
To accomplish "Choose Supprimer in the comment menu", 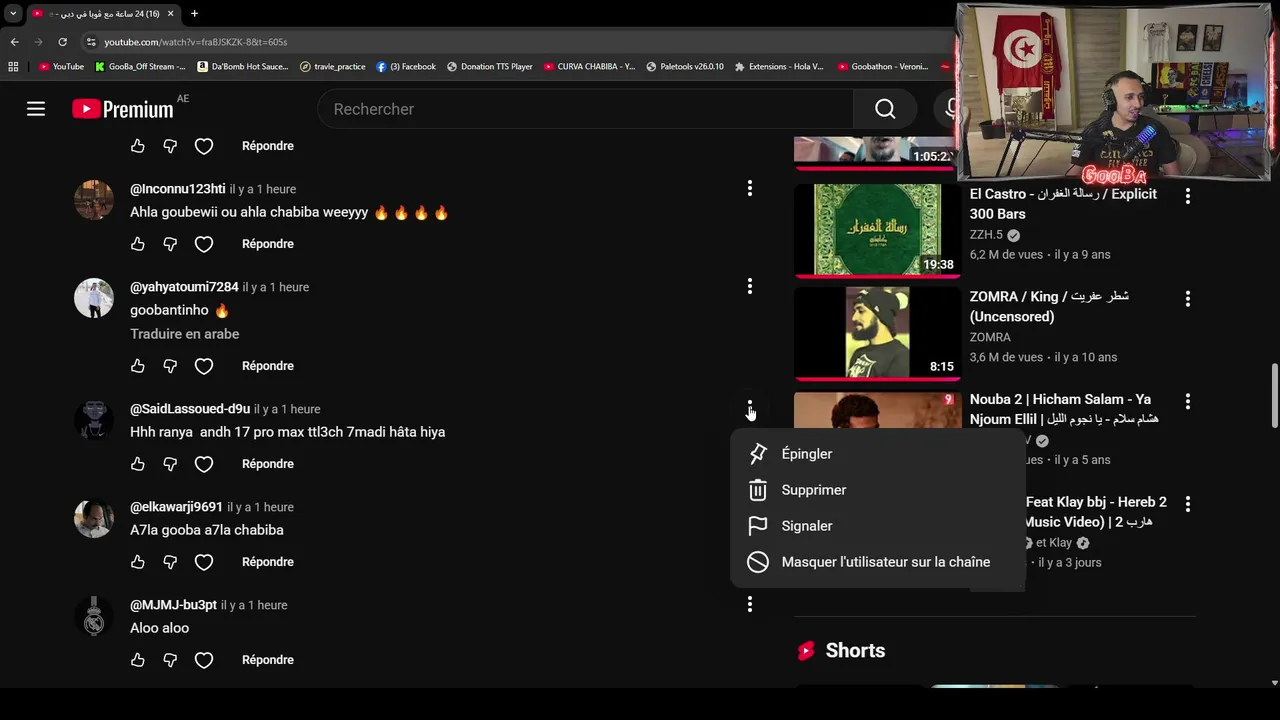I will click(879, 490).
